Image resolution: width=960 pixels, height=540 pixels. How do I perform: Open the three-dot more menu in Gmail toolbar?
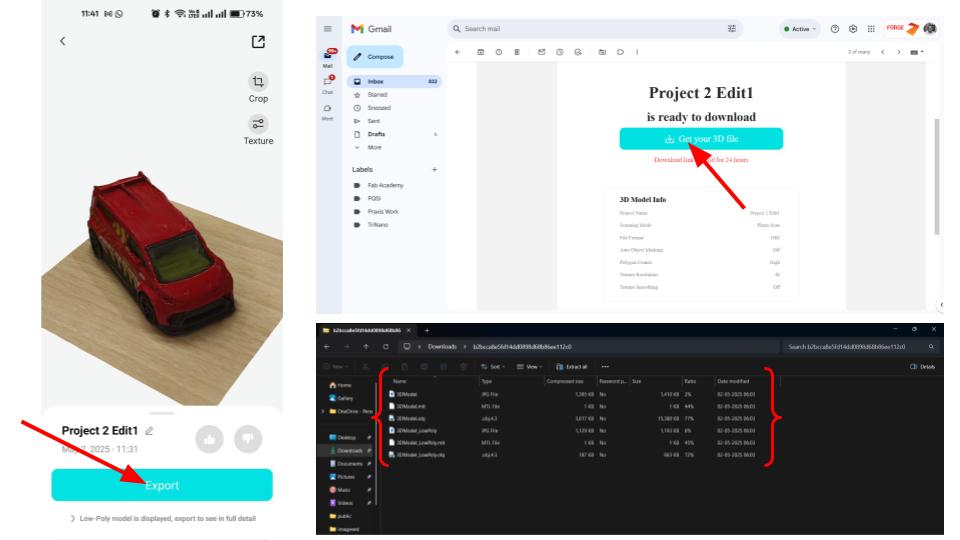pyautogui.click(x=637, y=52)
